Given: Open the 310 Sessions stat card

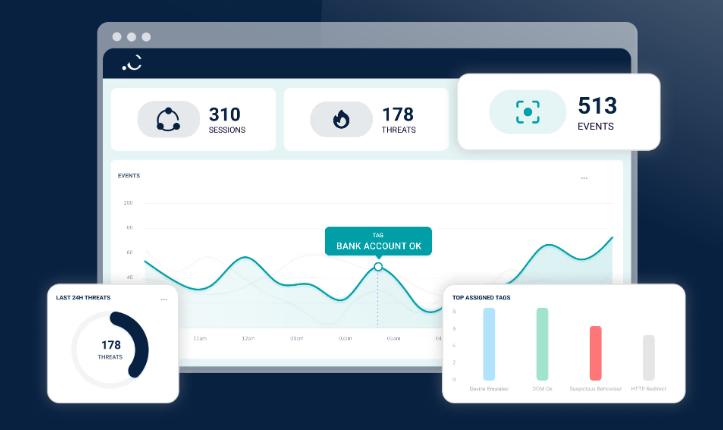Looking at the screenshot, I should [193, 119].
